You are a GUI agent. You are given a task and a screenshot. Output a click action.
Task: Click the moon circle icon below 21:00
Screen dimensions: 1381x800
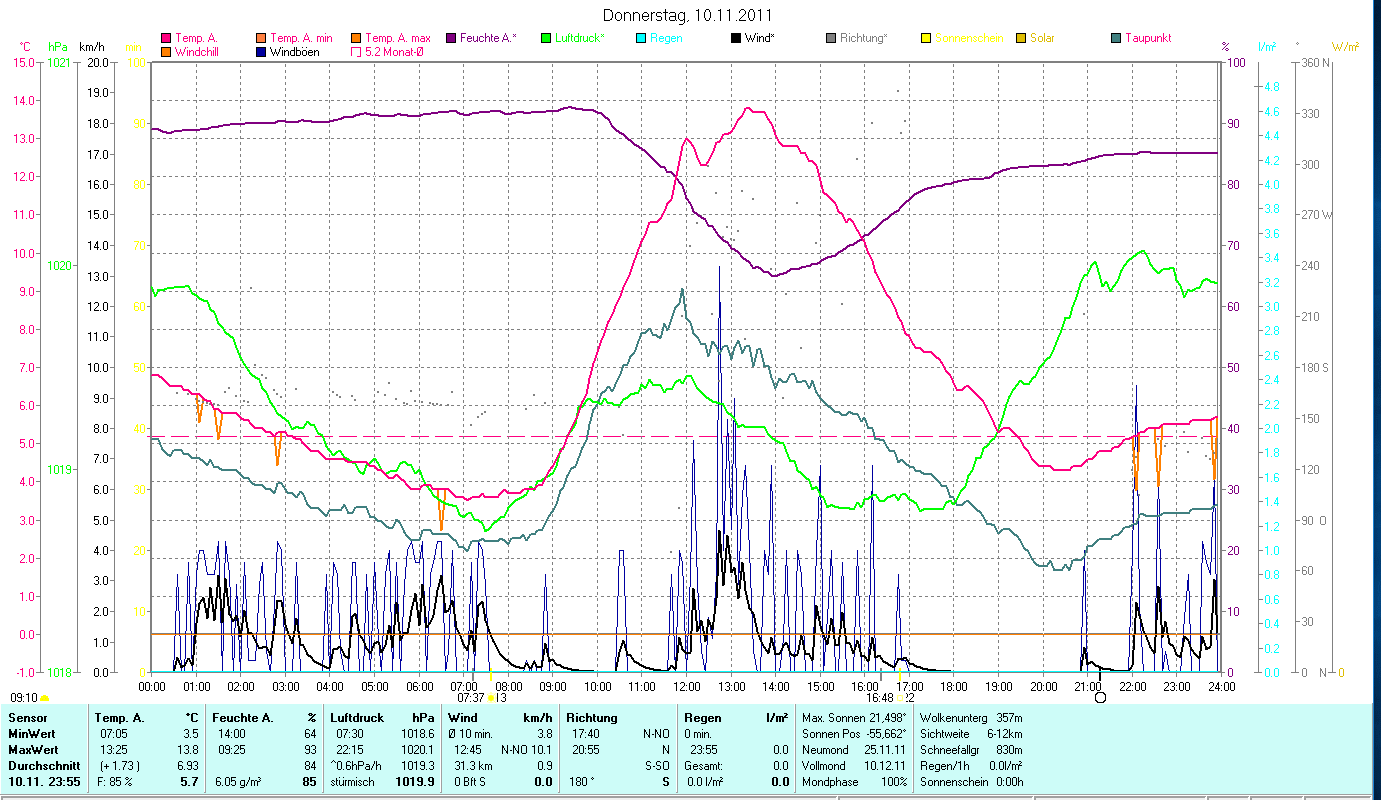[x=1101, y=697]
